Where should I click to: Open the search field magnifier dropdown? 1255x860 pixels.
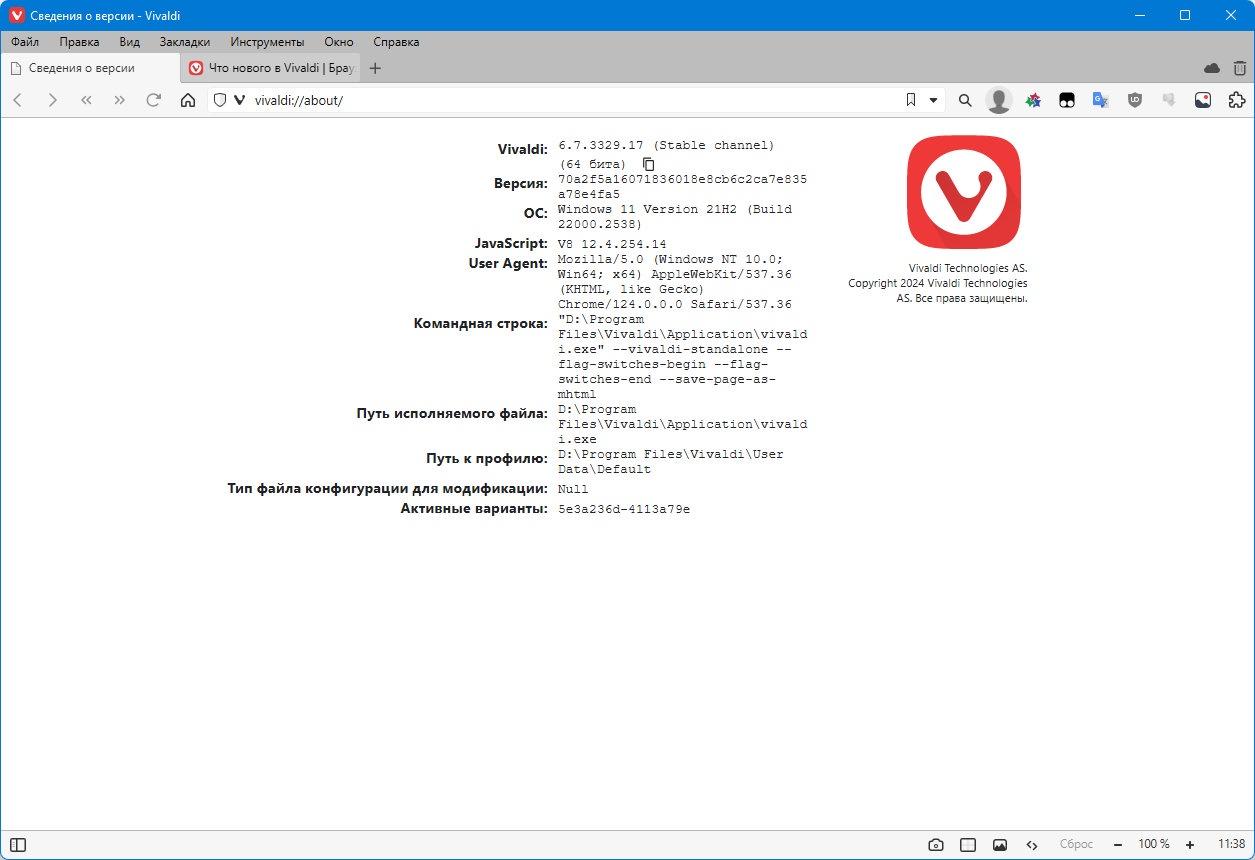coord(965,100)
